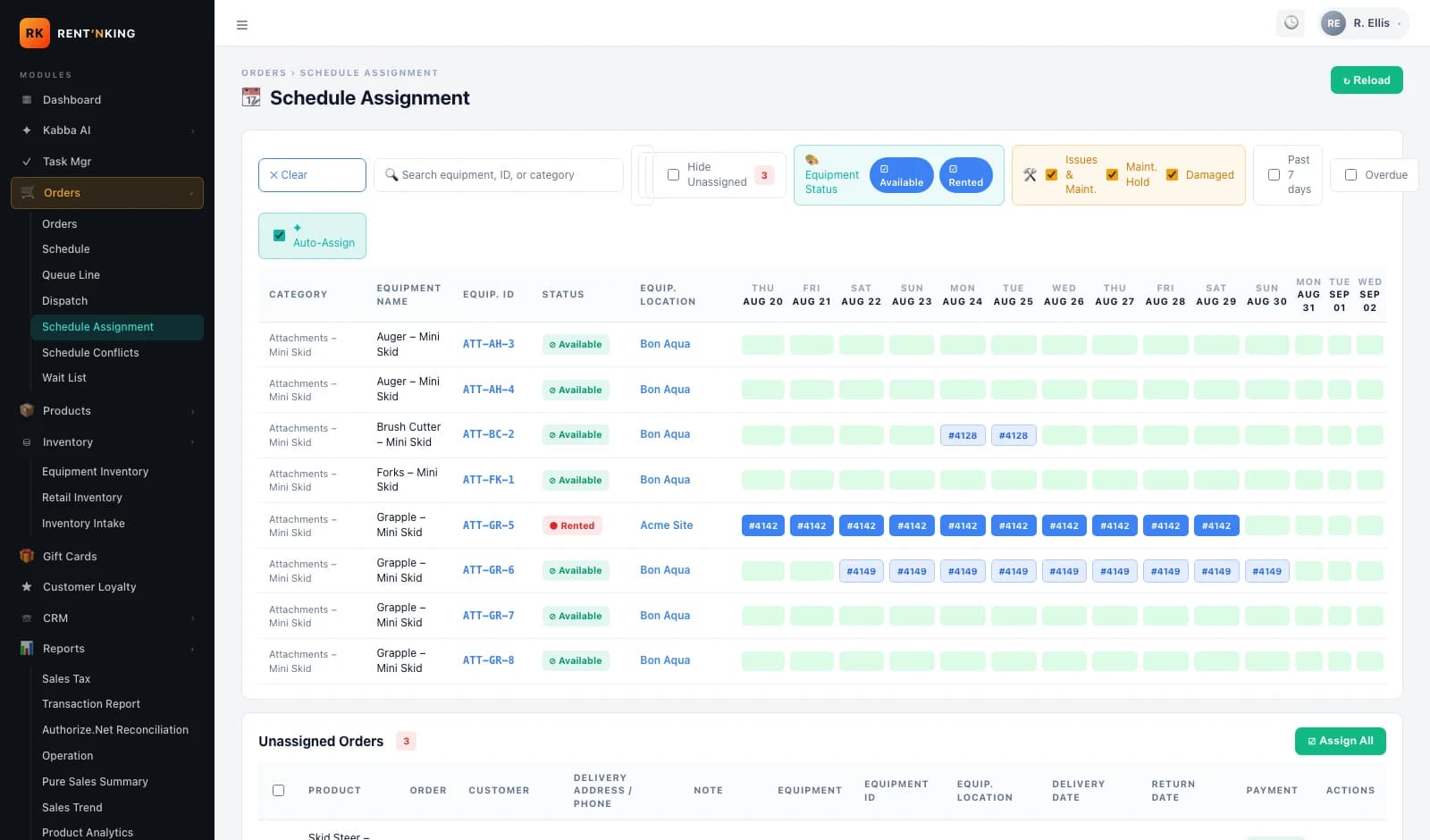Click the Assign All button
This screenshot has width=1430, height=840.
click(x=1340, y=741)
